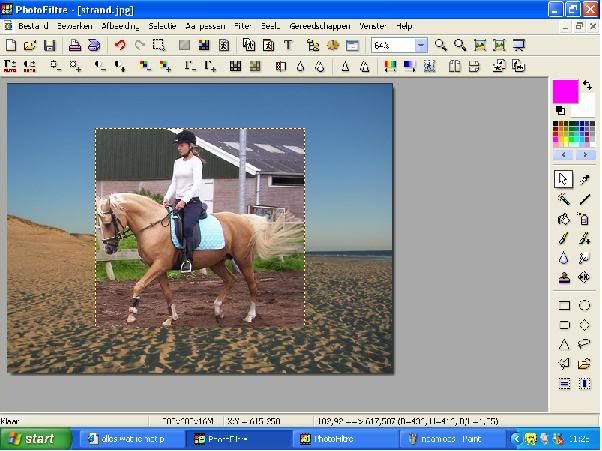Click the white background color swatch
The height and width of the screenshot is (451, 602).
587,107
